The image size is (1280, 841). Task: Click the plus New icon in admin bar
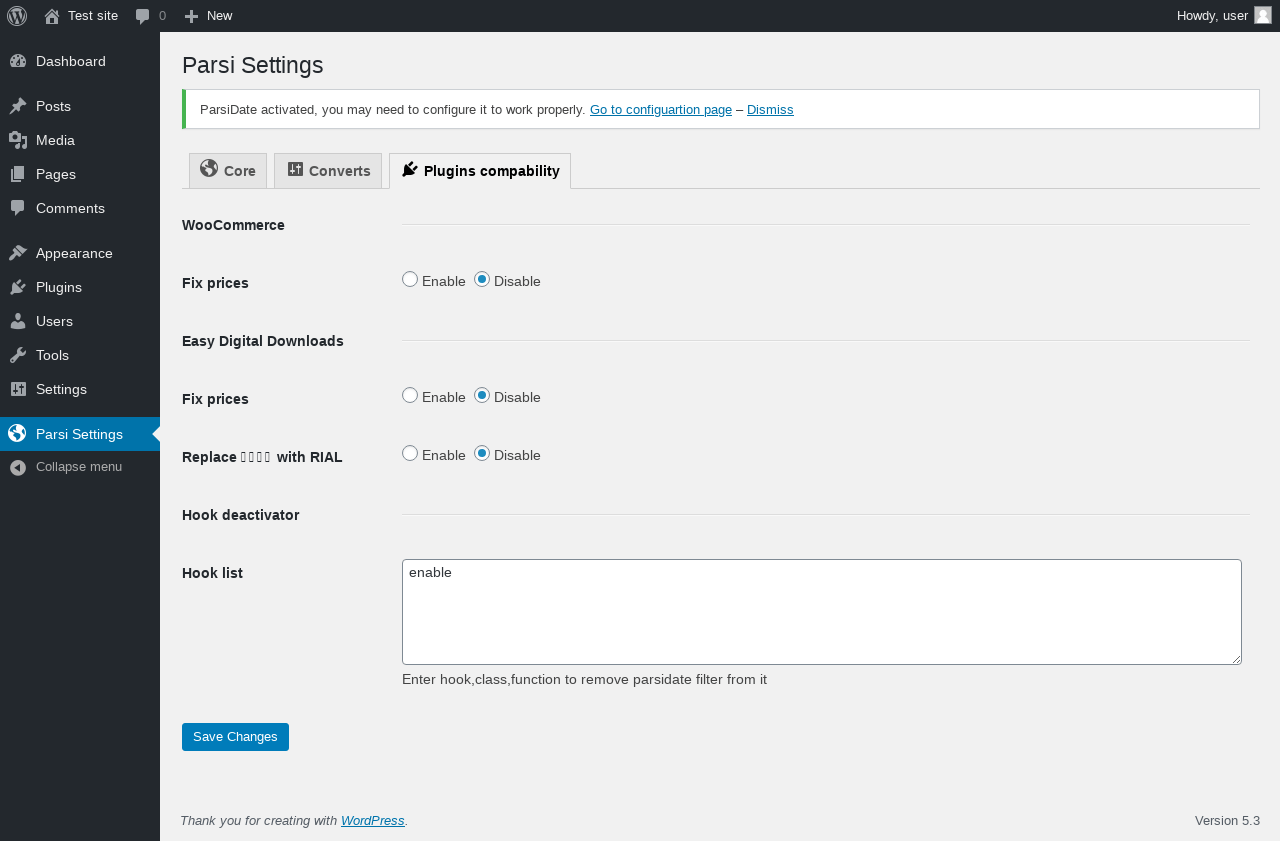(x=192, y=16)
